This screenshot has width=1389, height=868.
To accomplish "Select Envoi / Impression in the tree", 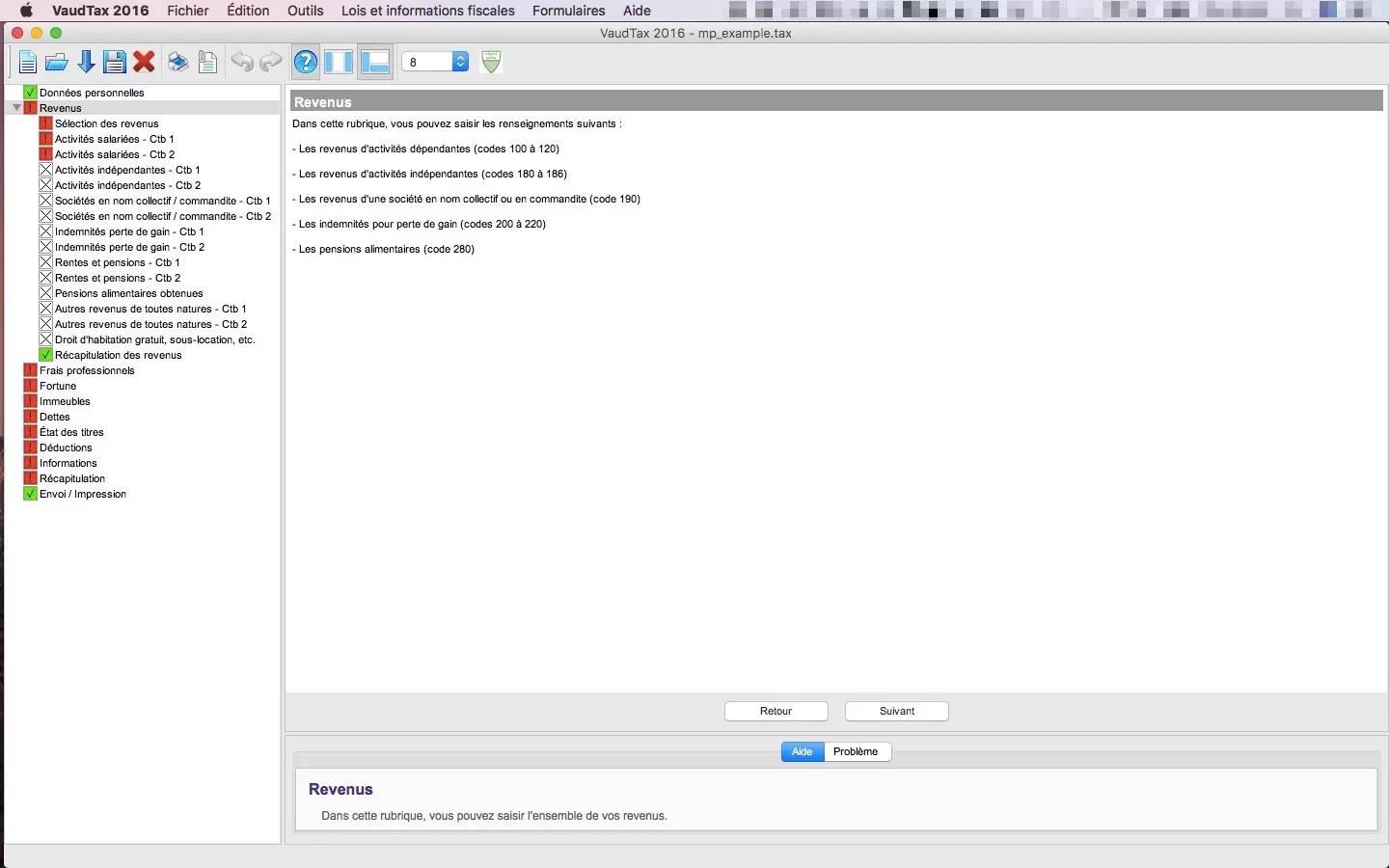I will click(83, 494).
